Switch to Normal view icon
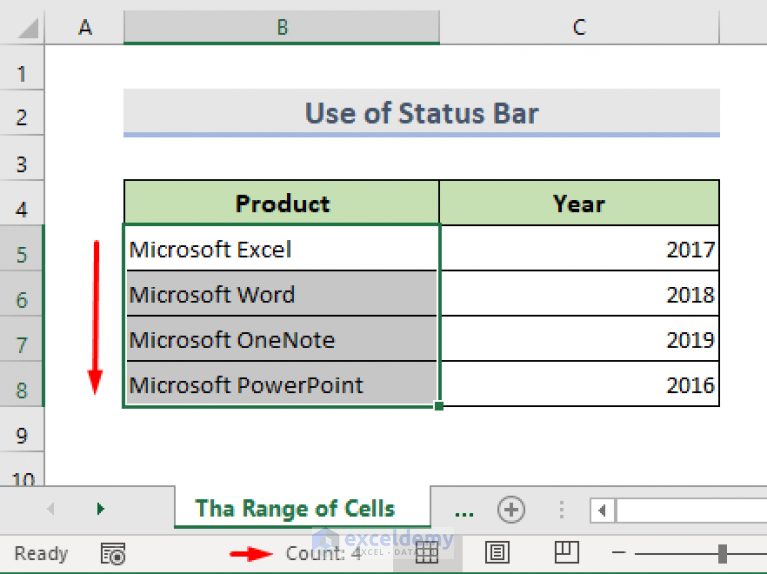This screenshot has height=574, width=767. 427,554
